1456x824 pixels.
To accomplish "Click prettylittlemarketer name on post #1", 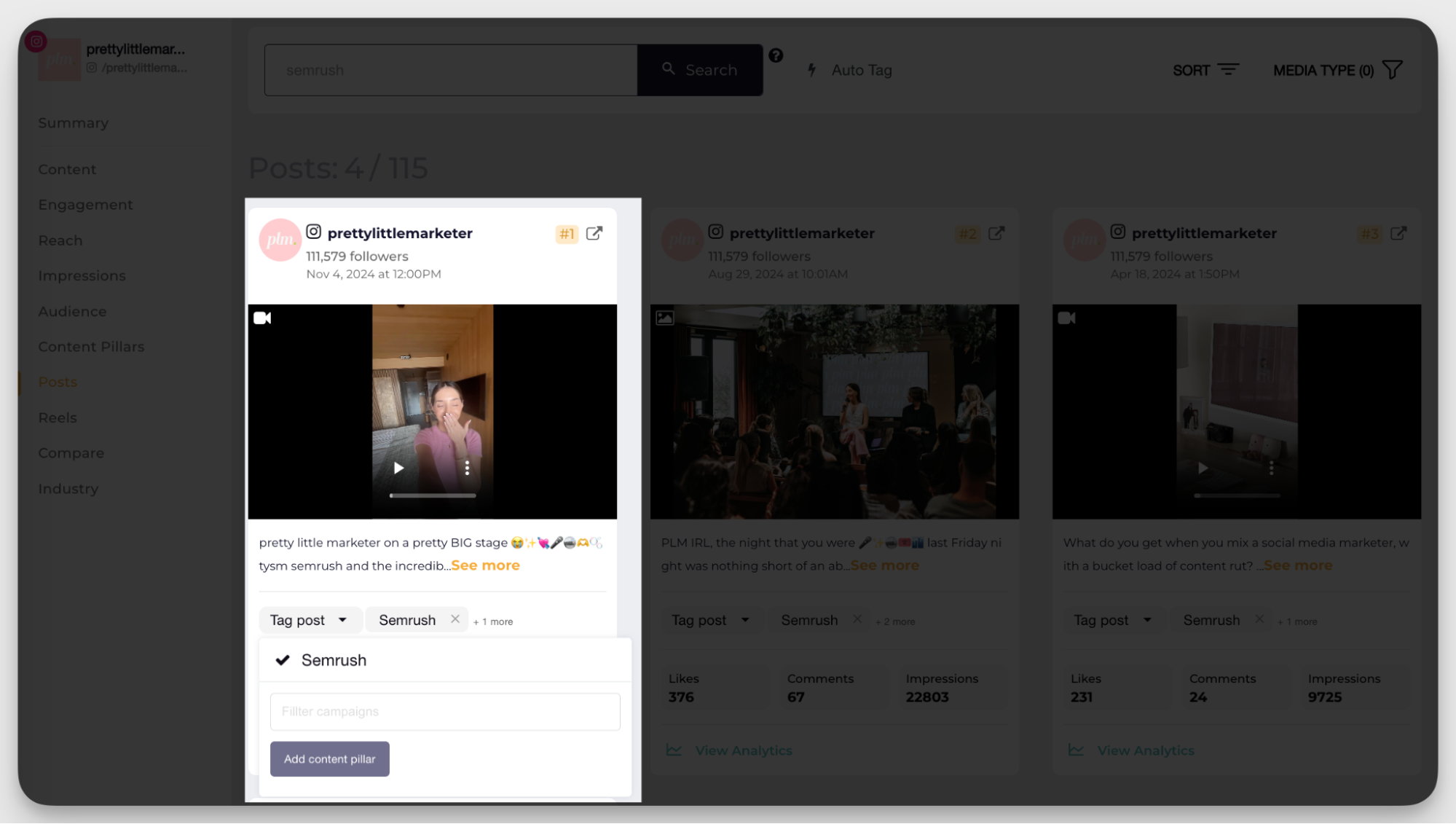I will tap(400, 233).
